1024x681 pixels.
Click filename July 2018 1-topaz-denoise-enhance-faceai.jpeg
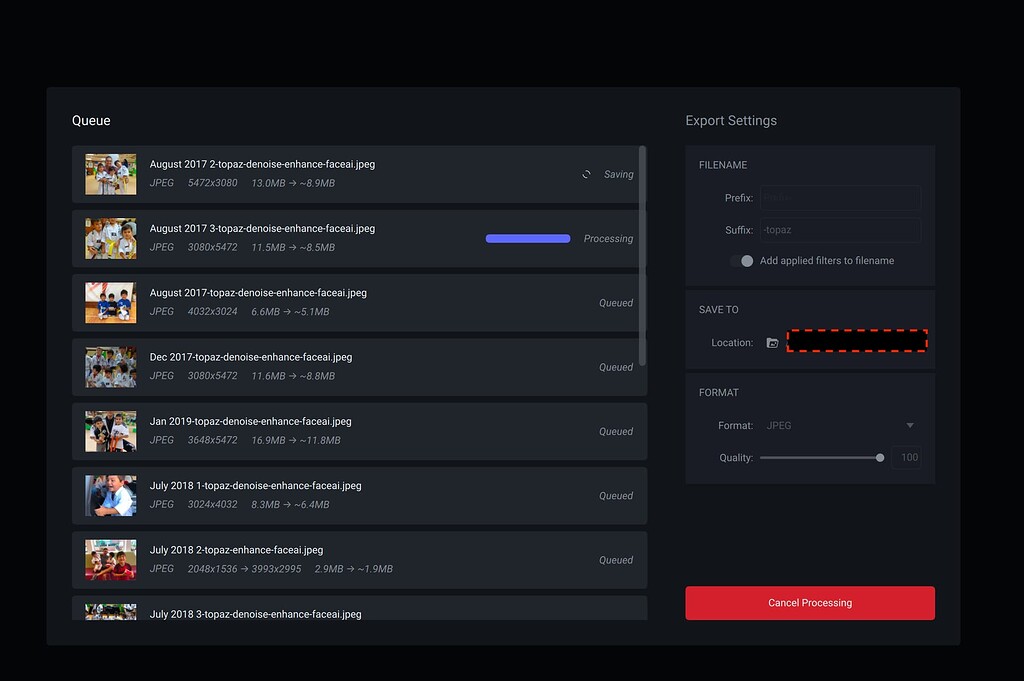tap(255, 486)
